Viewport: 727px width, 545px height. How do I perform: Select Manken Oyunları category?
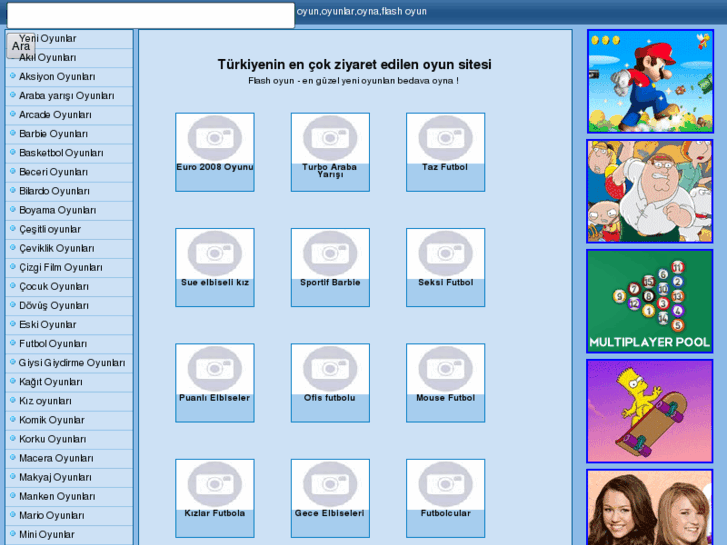(x=57, y=496)
